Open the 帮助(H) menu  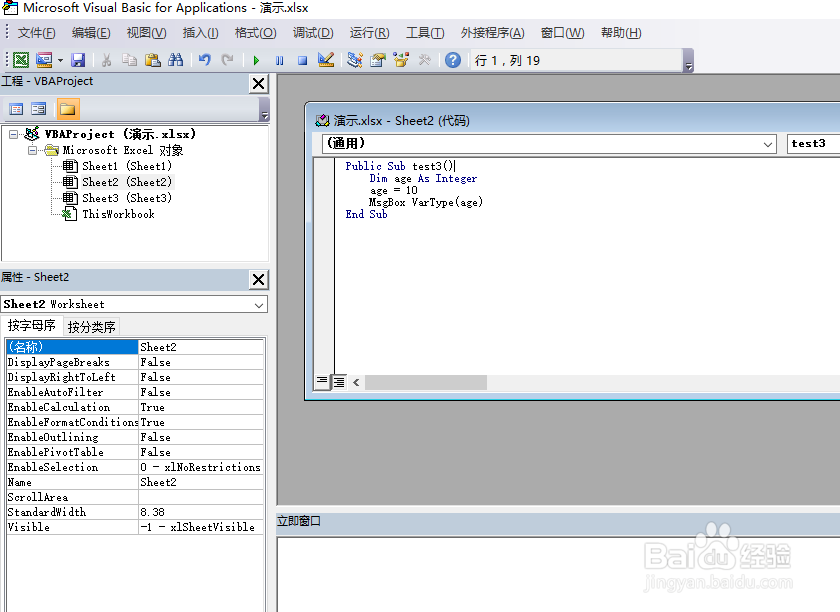pyautogui.click(x=621, y=33)
